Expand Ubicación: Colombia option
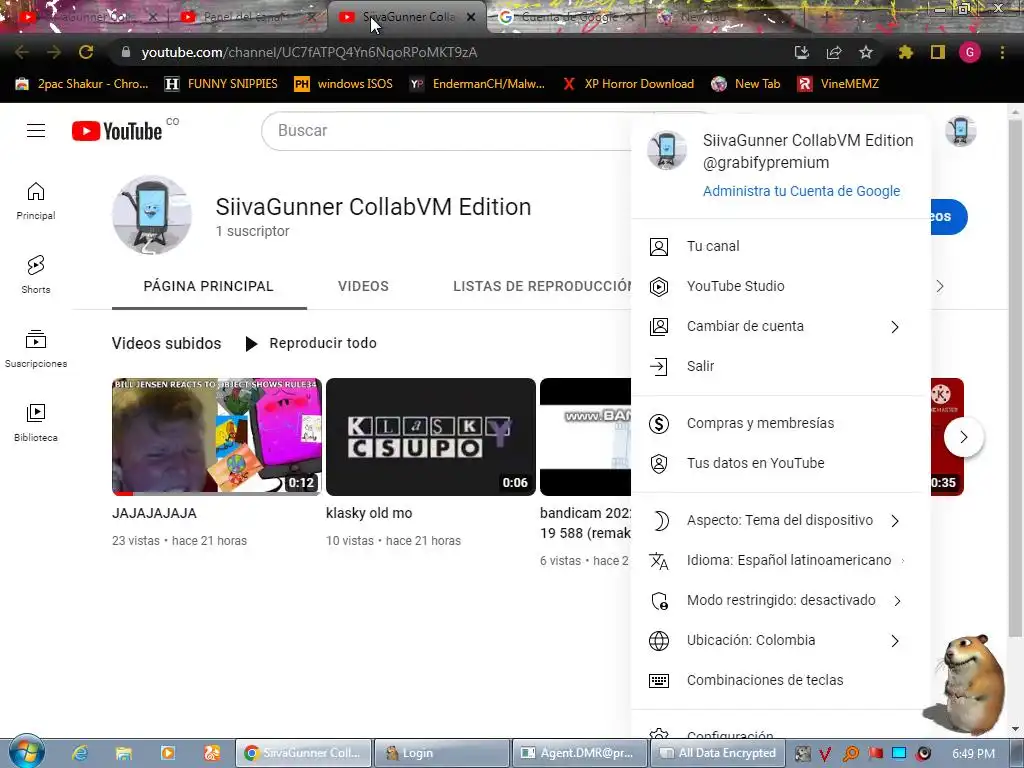This screenshot has width=1024, height=768. [780, 640]
